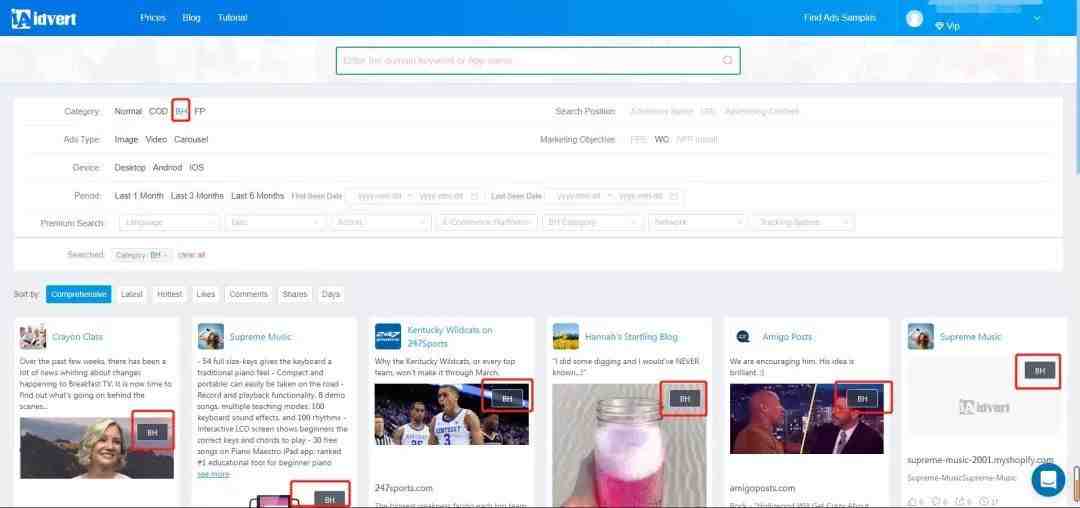Click the Amigo Posts page avatar
The image size is (1080, 508).
coord(742,337)
